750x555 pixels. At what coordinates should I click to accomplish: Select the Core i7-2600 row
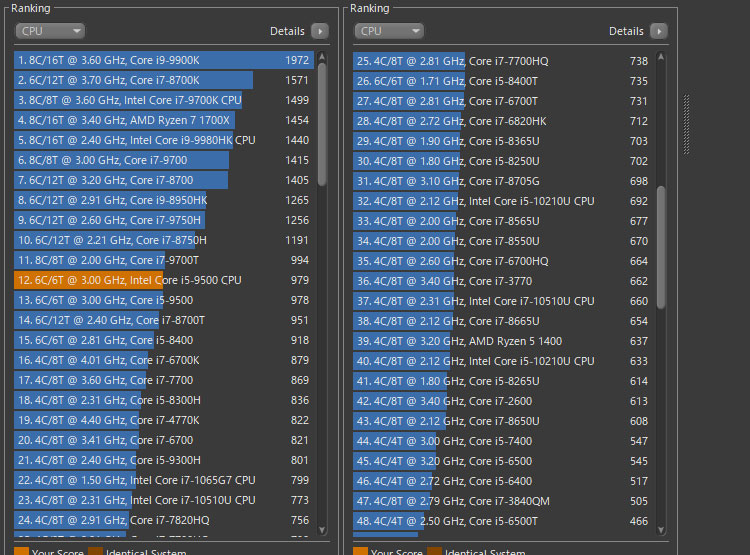[x=503, y=401]
